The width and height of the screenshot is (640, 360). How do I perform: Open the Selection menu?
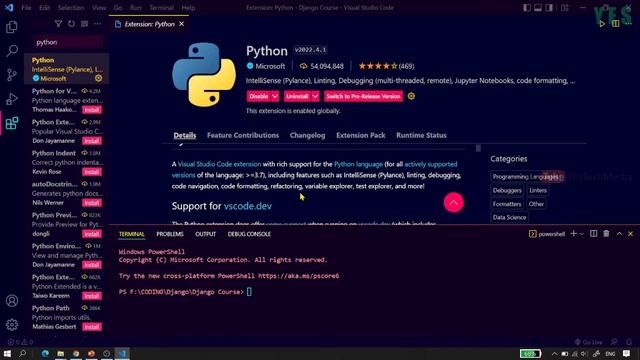coord(71,8)
